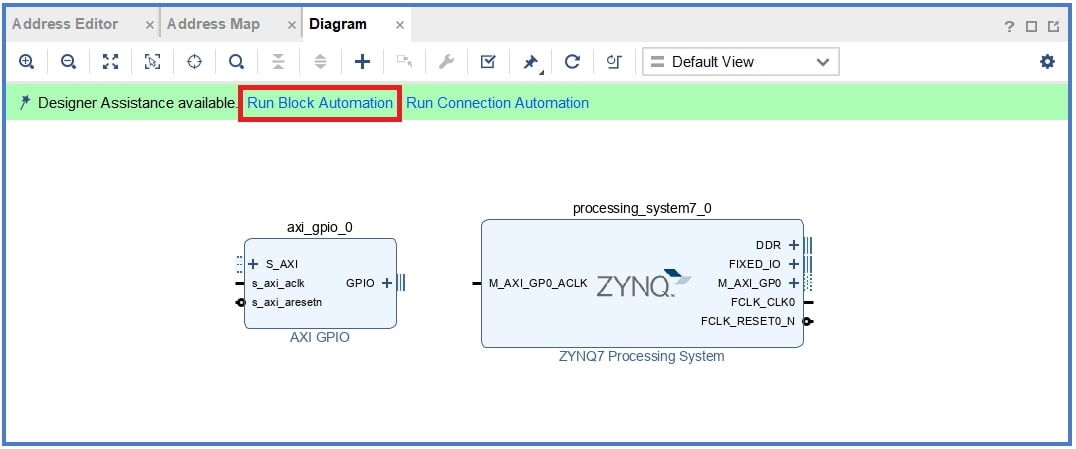The height and width of the screenshot is (449, 1076).
Task: Close the Diagram tab
Action: point(399,25)
